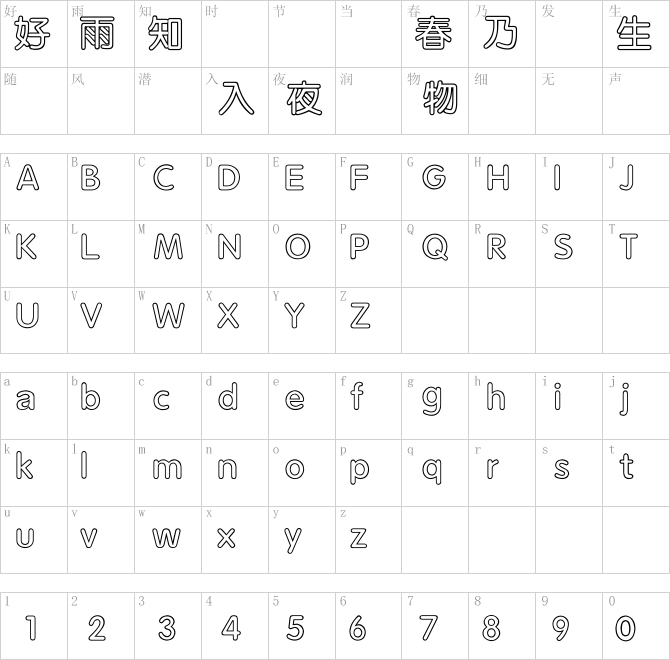
Task: Select the digit 1 glyph
Action: (31, 628)
